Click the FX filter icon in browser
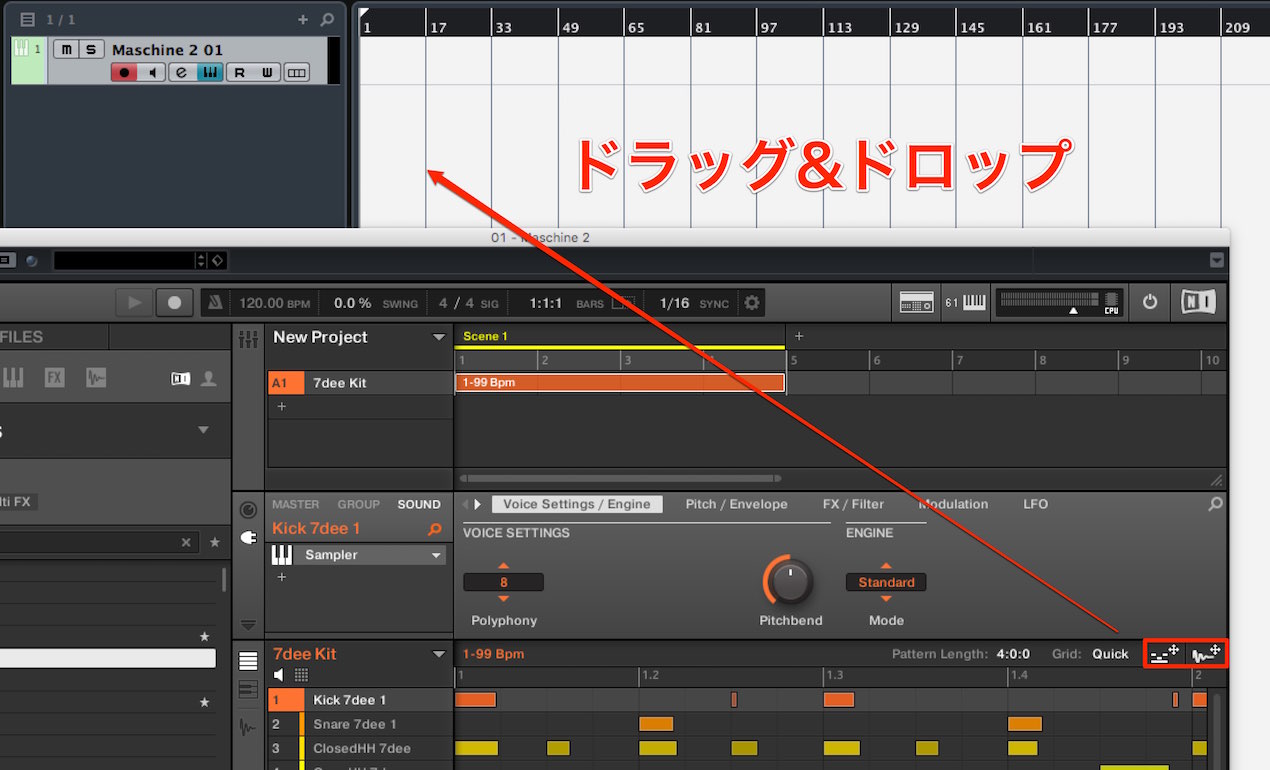Screen dimensions: 1270x770 click(x=54, y=377)
